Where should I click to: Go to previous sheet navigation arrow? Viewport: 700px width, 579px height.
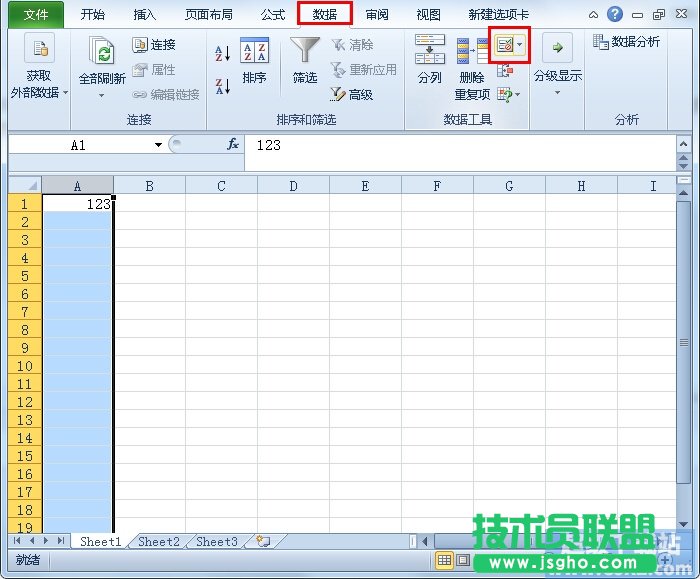[x=32, y=541]
